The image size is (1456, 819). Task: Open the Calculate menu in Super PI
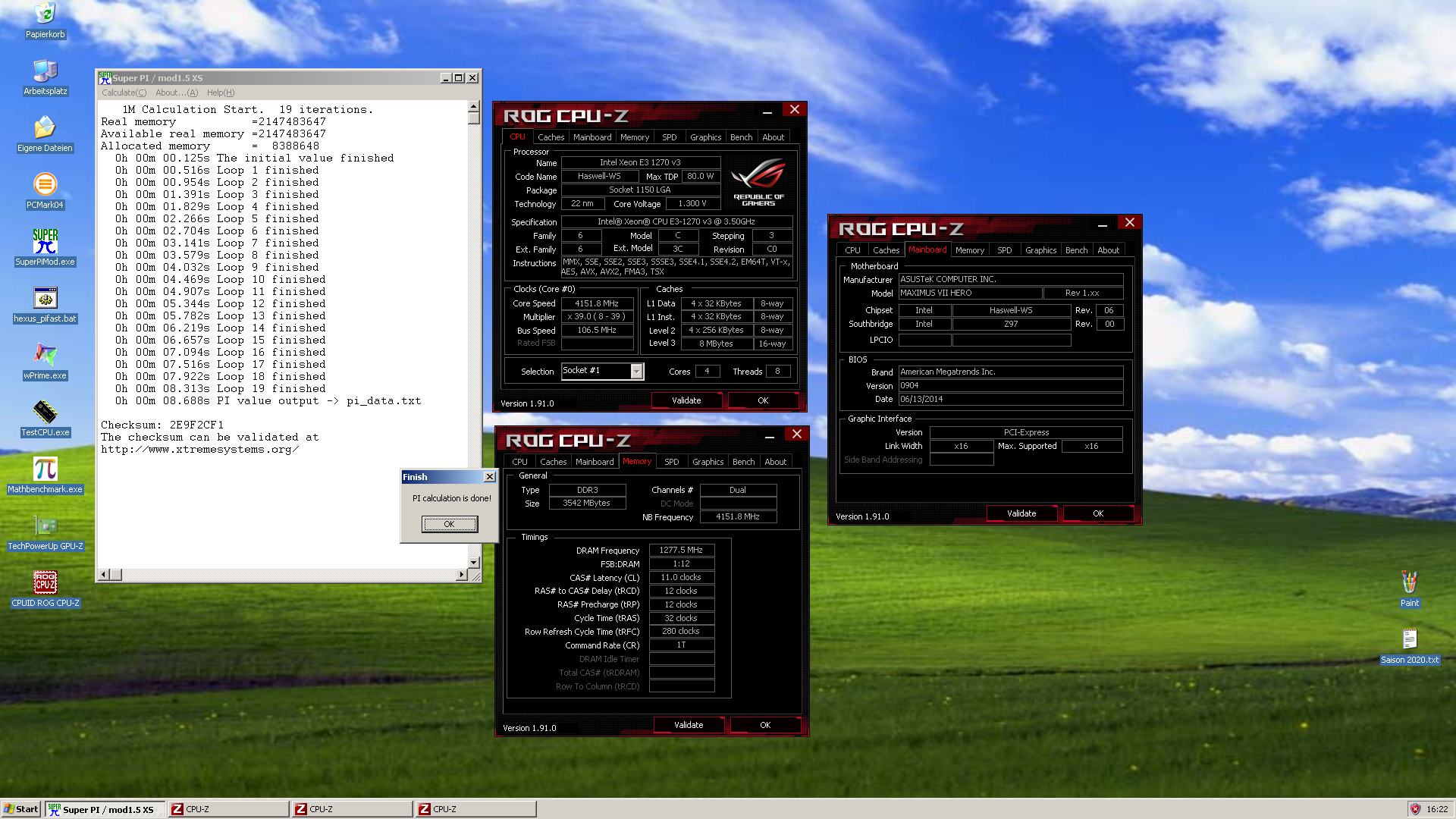pyautogui.click(x=124, y=93)
